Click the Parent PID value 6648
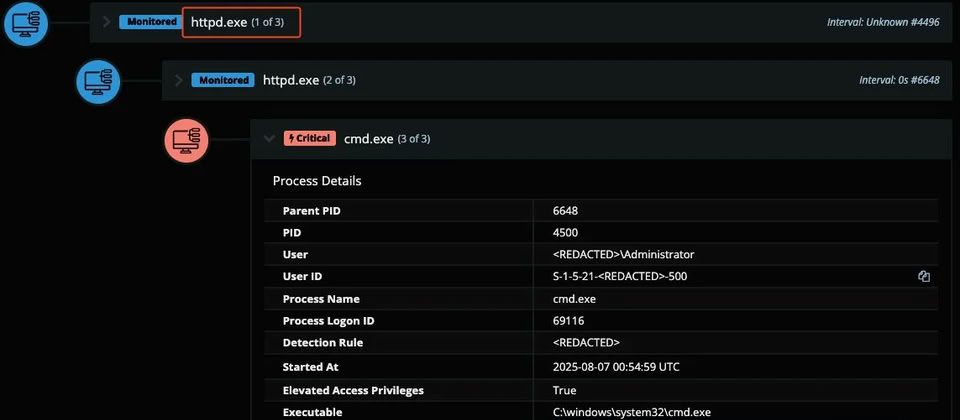Screen dimensions: 960x420 (565, 211)
